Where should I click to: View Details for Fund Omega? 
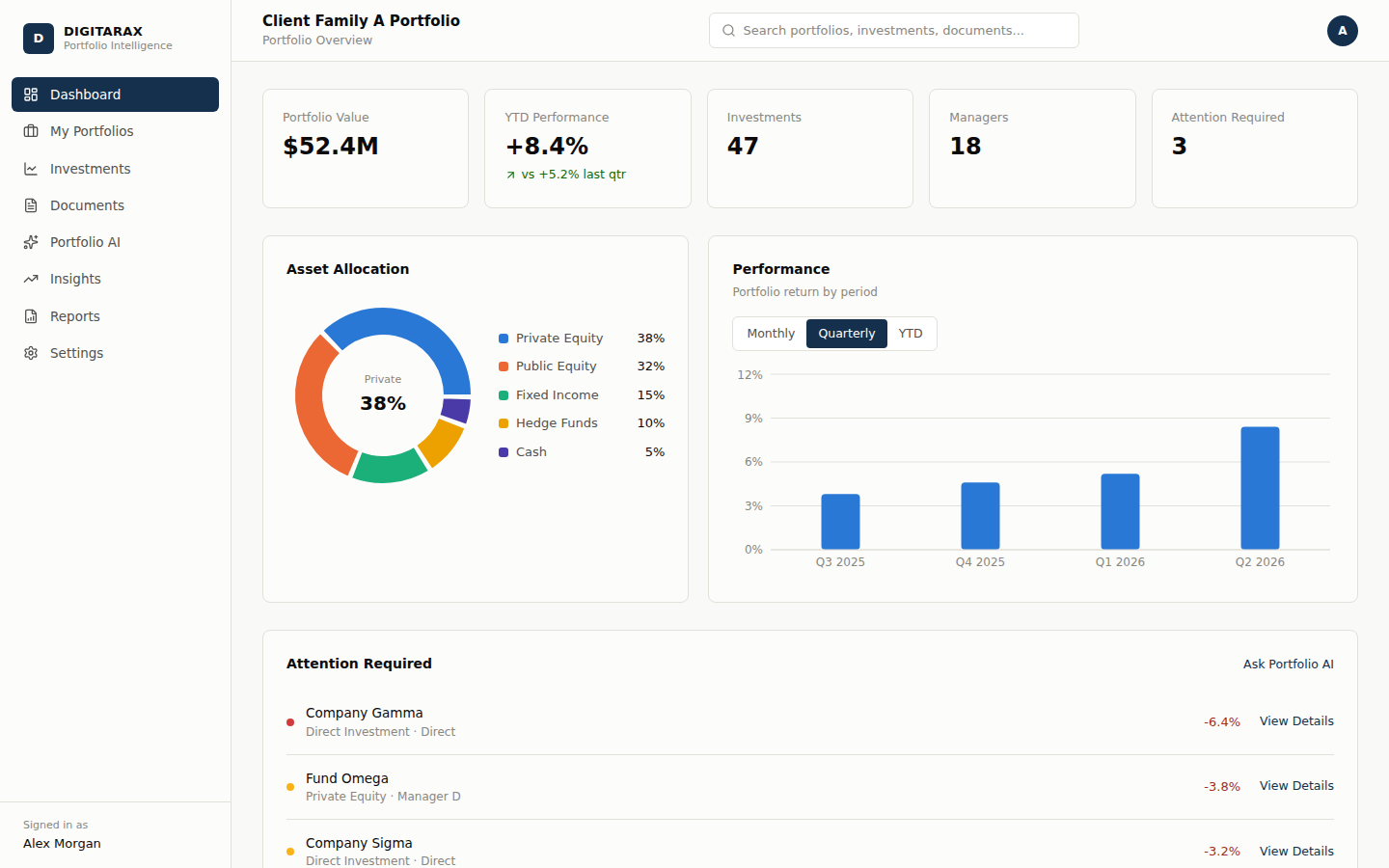pyautogui.click(x=1296, y=786)
